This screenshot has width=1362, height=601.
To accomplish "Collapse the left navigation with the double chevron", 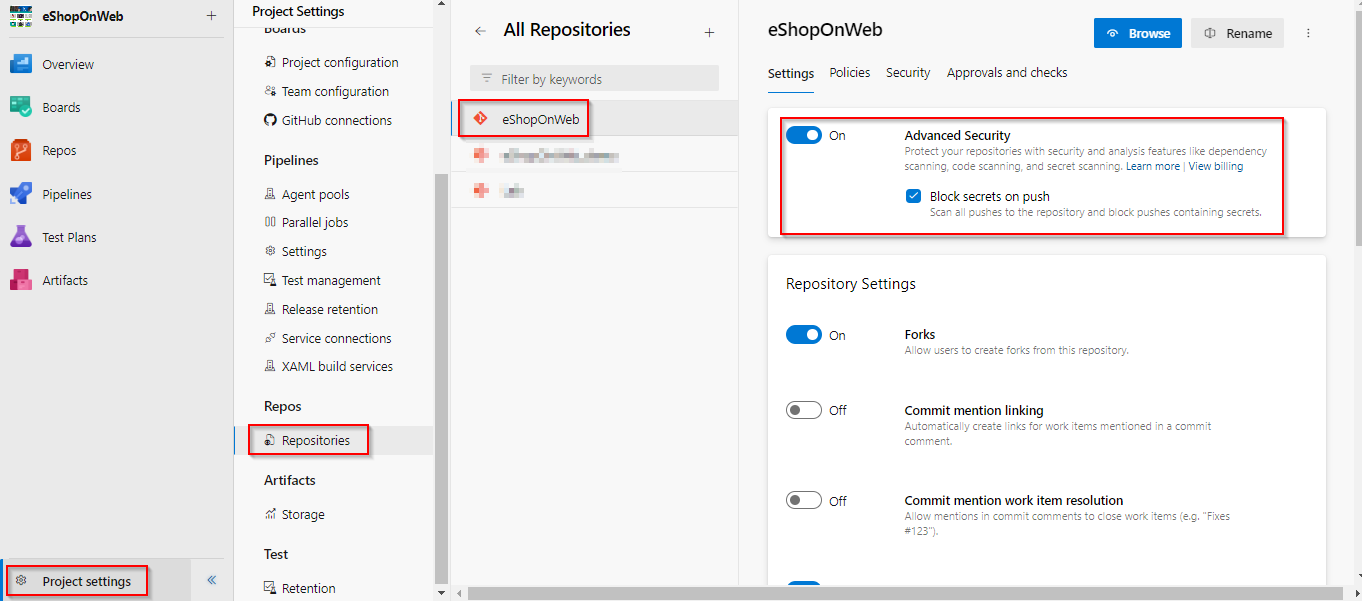I will [211, 580].
